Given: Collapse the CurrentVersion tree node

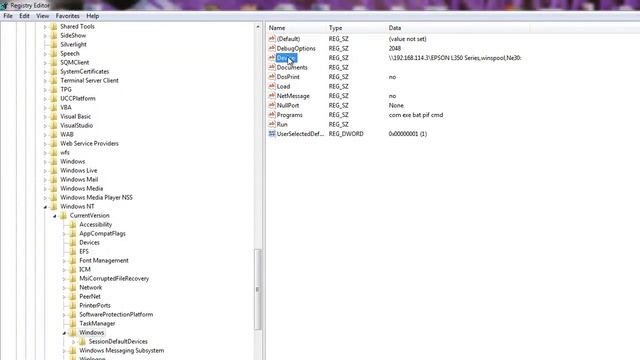Looking at the screenshot, I should pyautogui.click(x=55, y=216).
